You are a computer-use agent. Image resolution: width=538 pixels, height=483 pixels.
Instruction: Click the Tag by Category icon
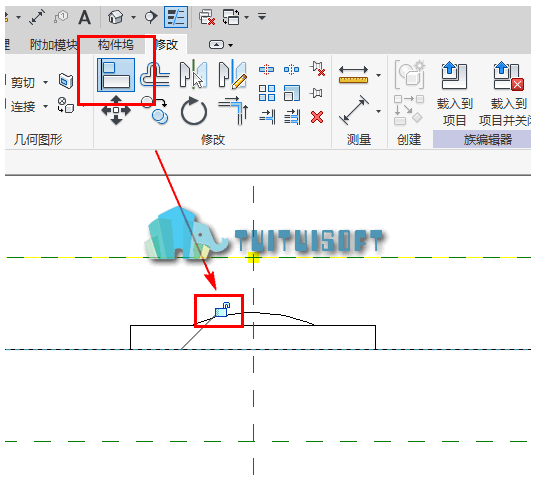tap(61, 17)
